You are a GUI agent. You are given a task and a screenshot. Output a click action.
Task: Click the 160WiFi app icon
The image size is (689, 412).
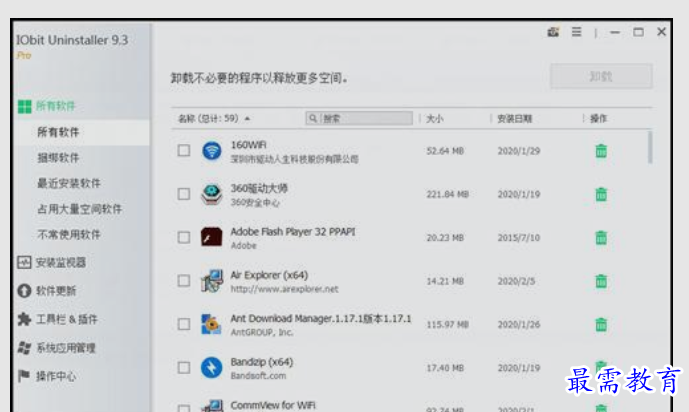(211, 151)
